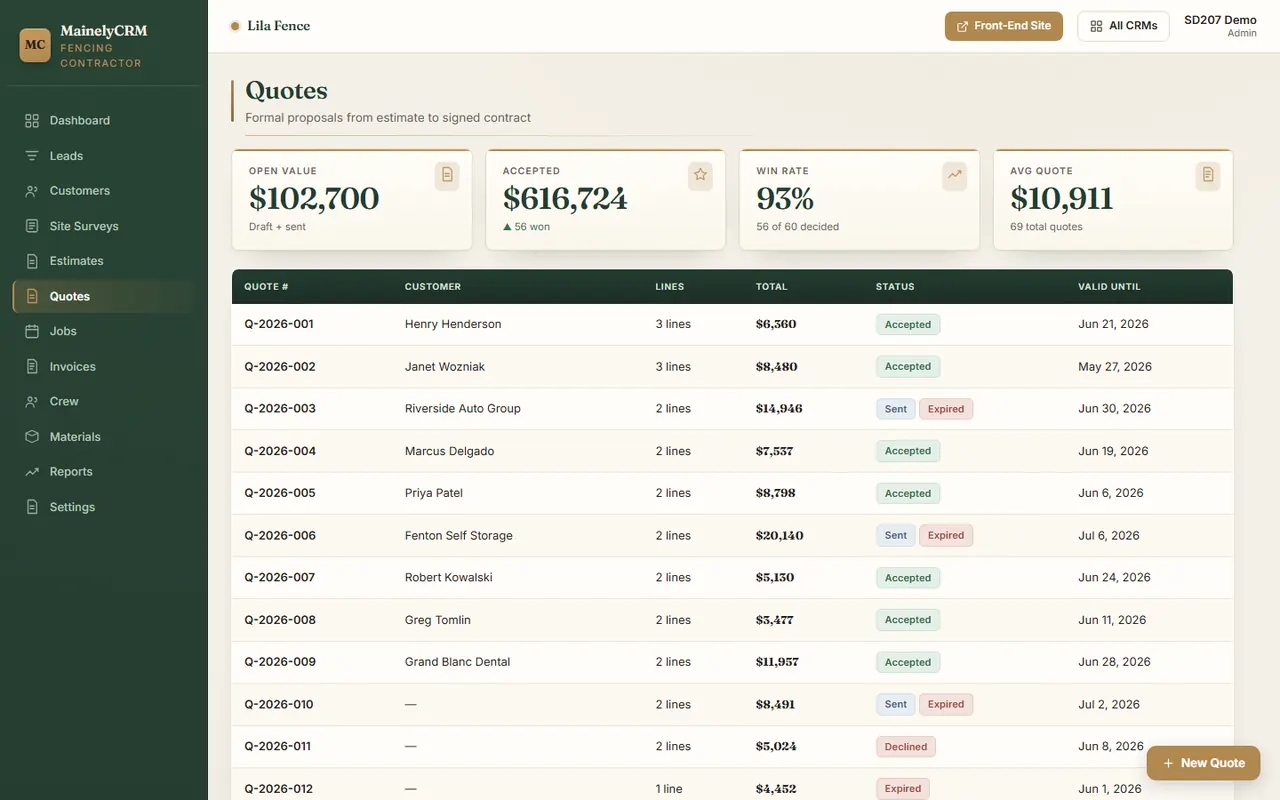Click the Invoices document icon in sidebar
The image size is (1280, 800).
pyautogui.click(x=32, y=367)
